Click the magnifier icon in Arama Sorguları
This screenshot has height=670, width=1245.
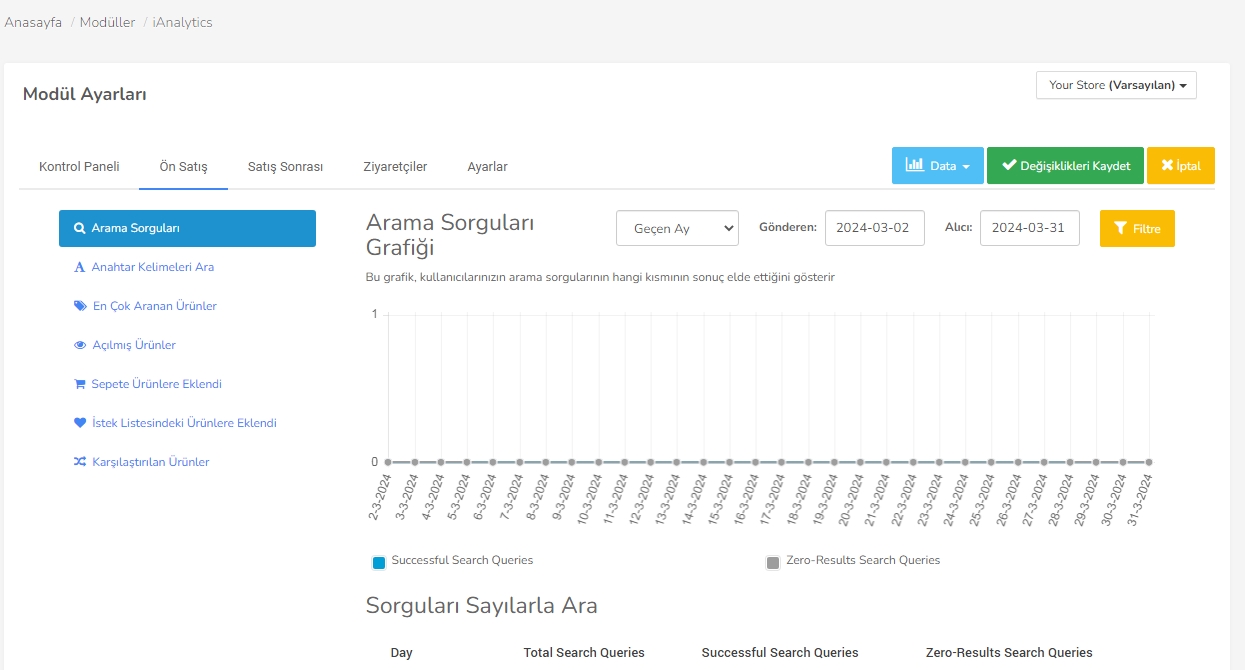[80, 228]
